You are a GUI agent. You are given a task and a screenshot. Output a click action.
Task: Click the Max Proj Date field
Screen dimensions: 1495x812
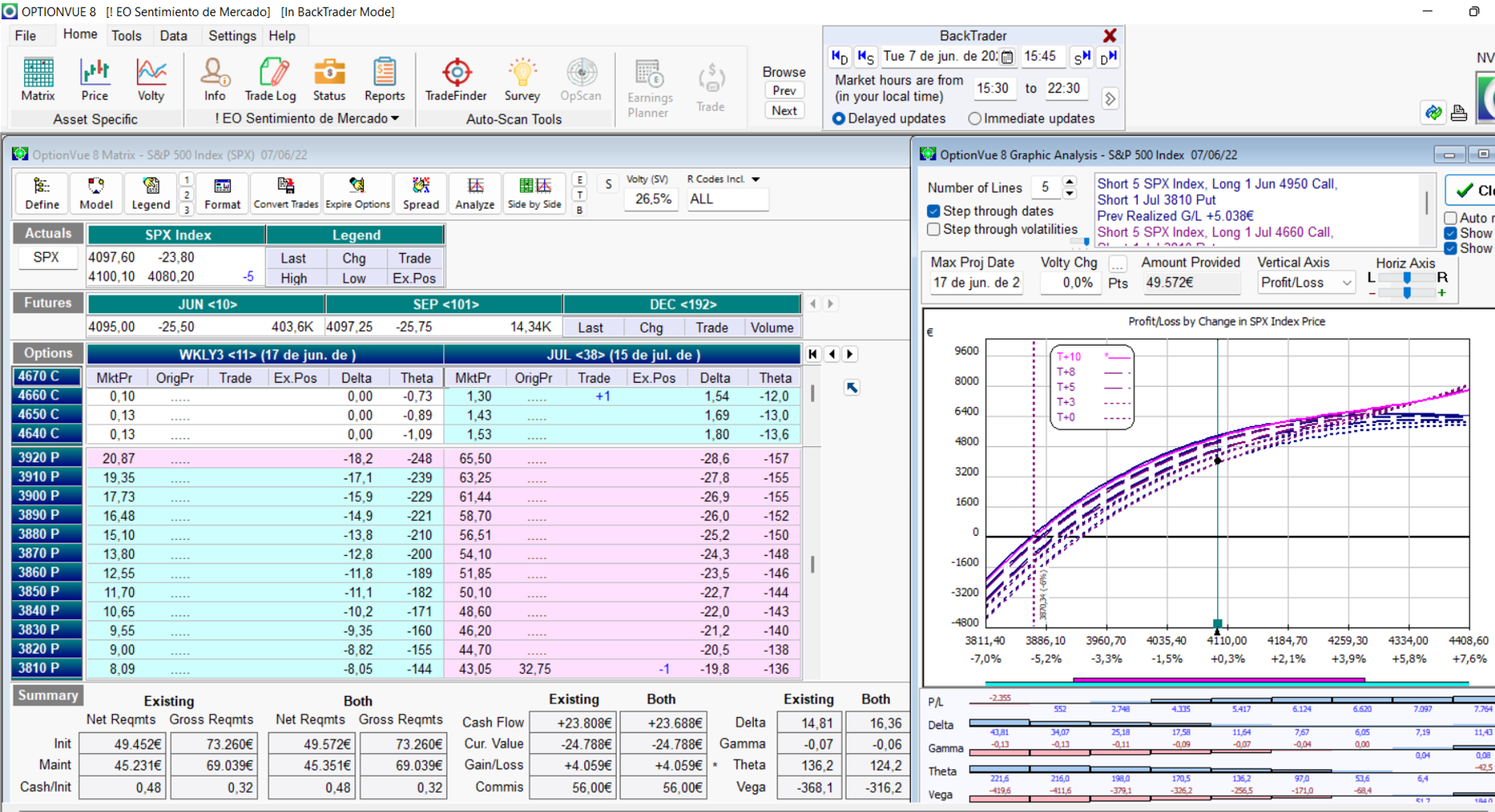coord(977,283)
